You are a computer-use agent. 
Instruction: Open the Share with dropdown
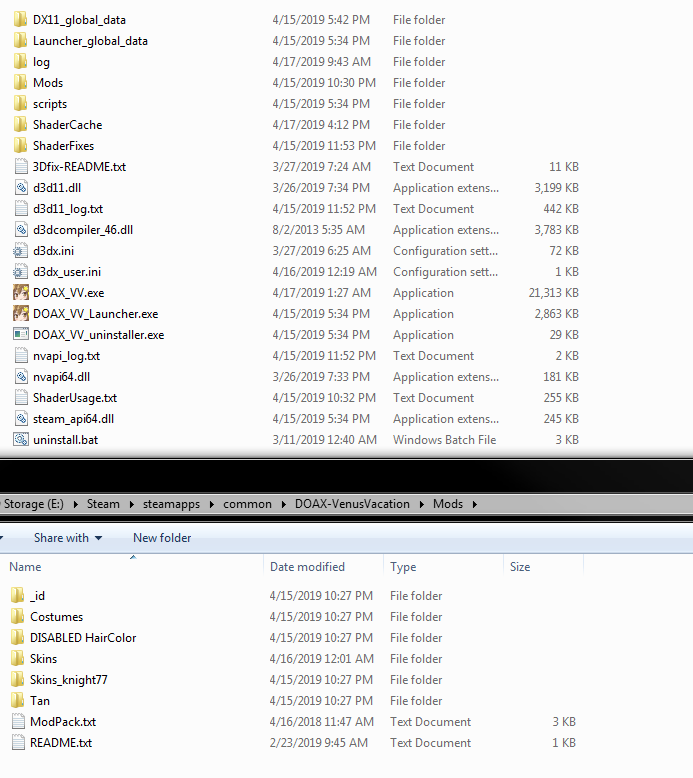68,538
